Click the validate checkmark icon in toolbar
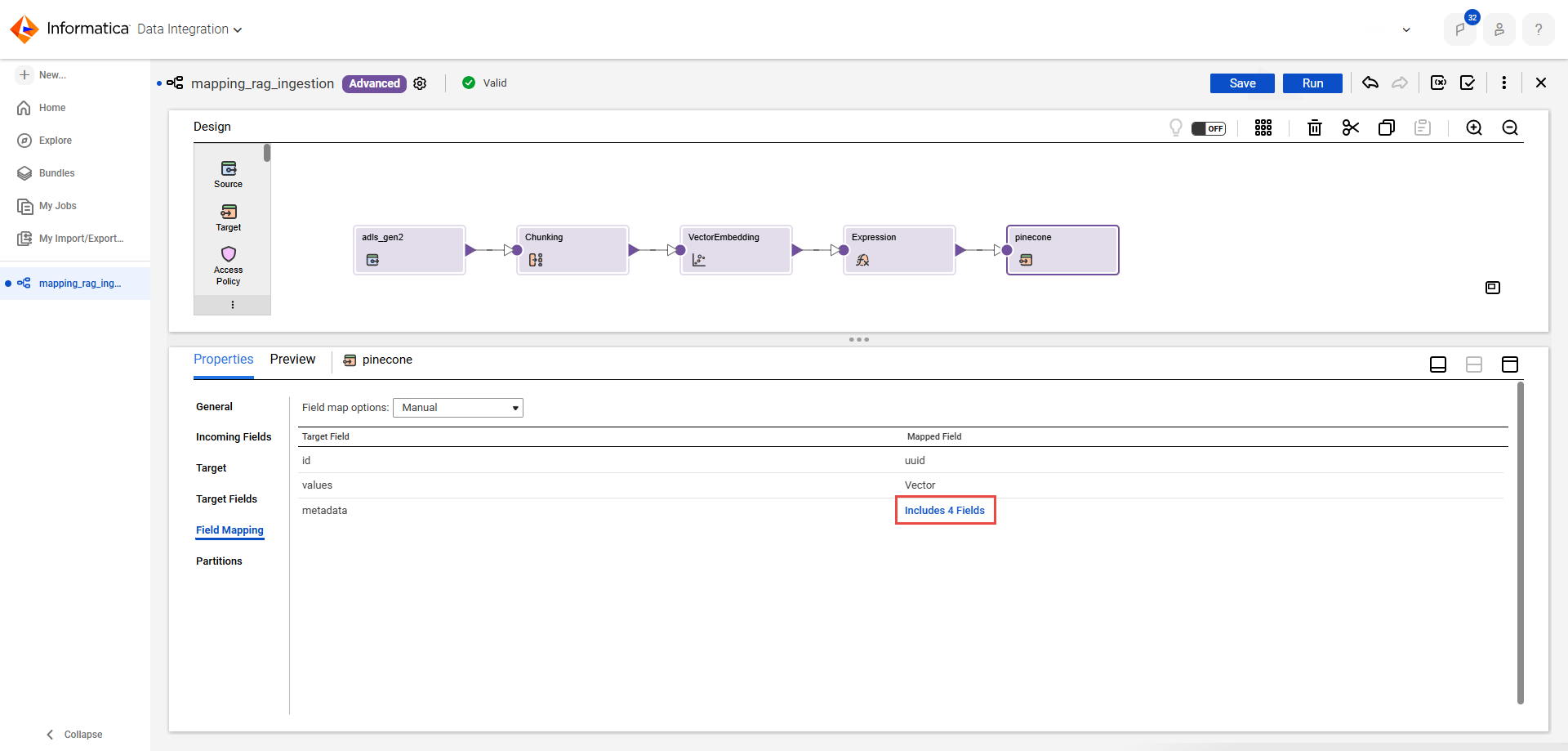1568x751 pixels. tap(1468, 83)
